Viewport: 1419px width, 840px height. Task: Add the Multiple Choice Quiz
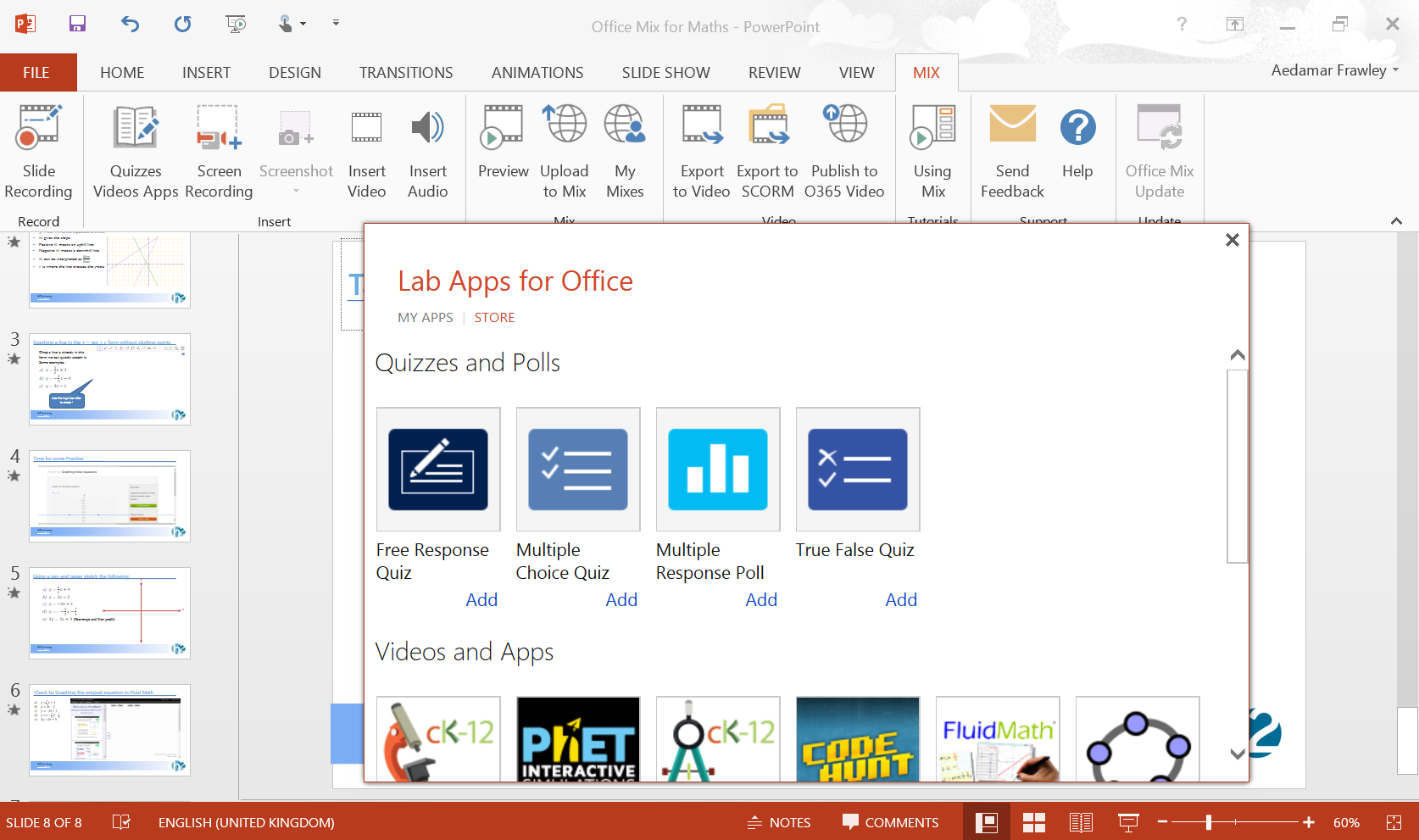point(621,600)
